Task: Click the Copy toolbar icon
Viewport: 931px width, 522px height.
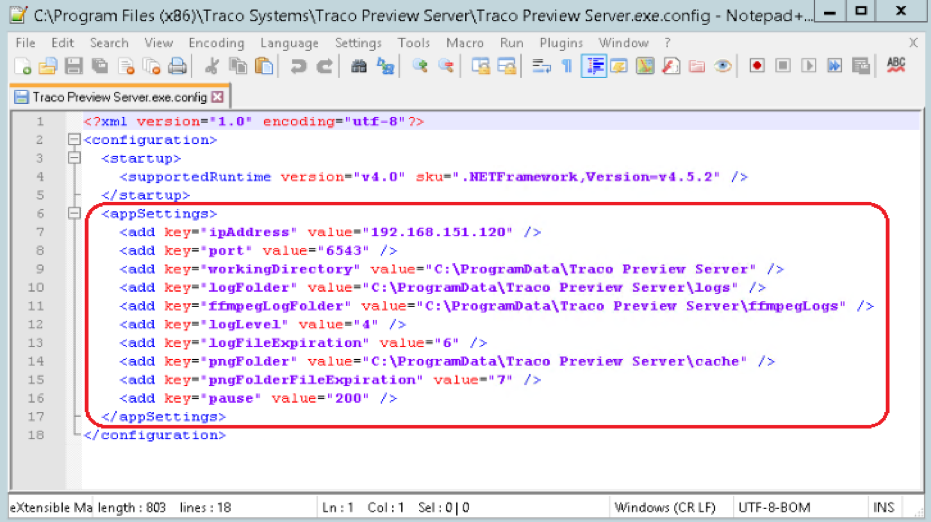Action: point(238,66)
